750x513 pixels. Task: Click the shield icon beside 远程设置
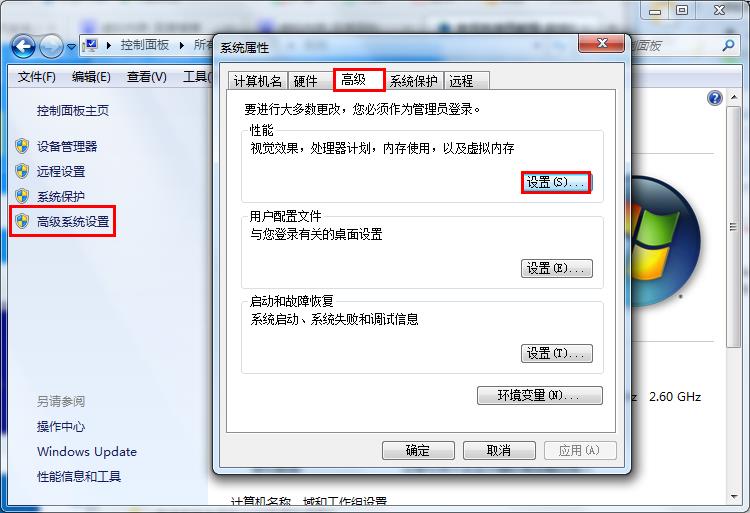[x=22, y=171]
